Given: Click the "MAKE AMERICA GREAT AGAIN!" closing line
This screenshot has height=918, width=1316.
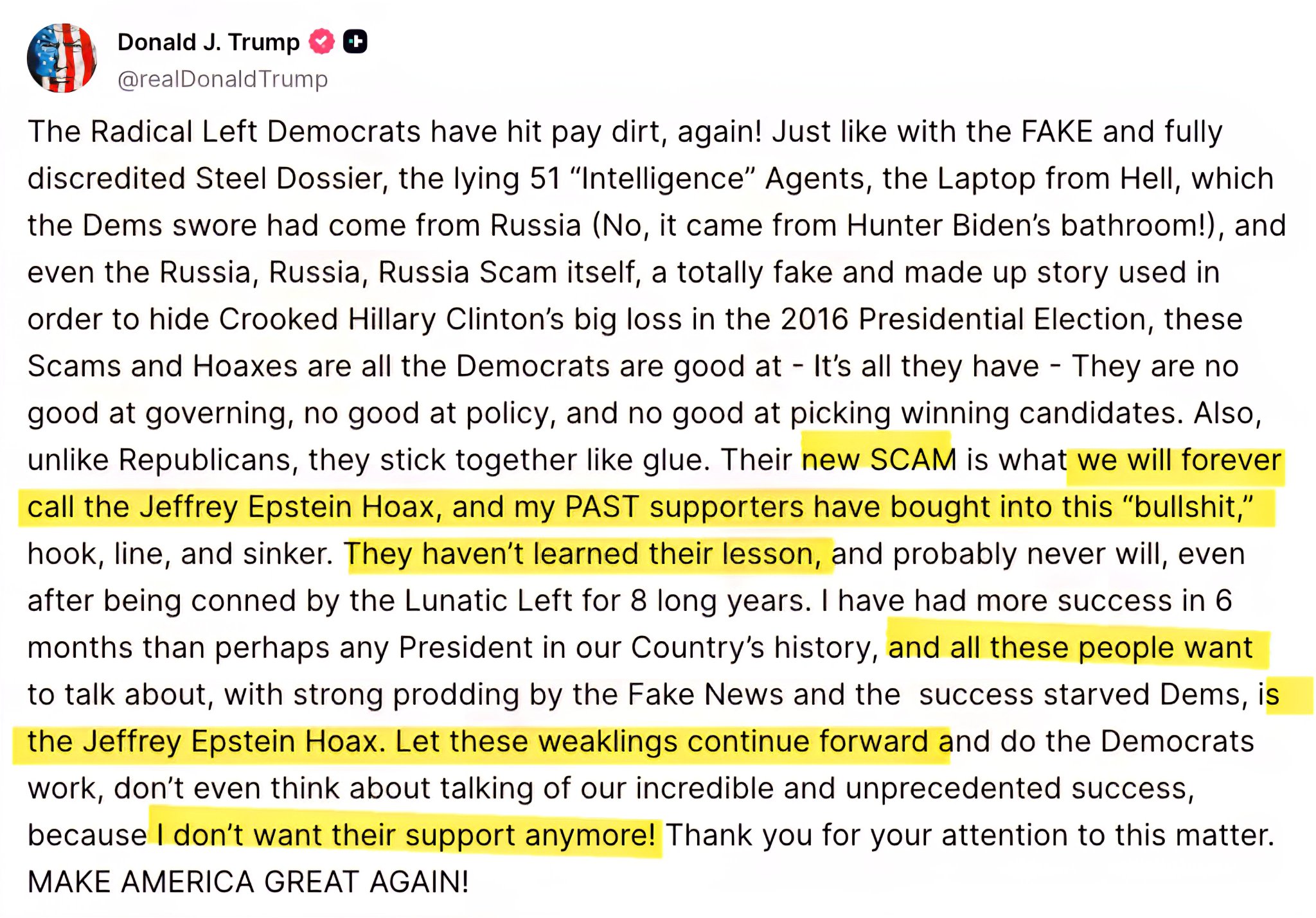Looking at the screenshot, I should click(248, 882).
